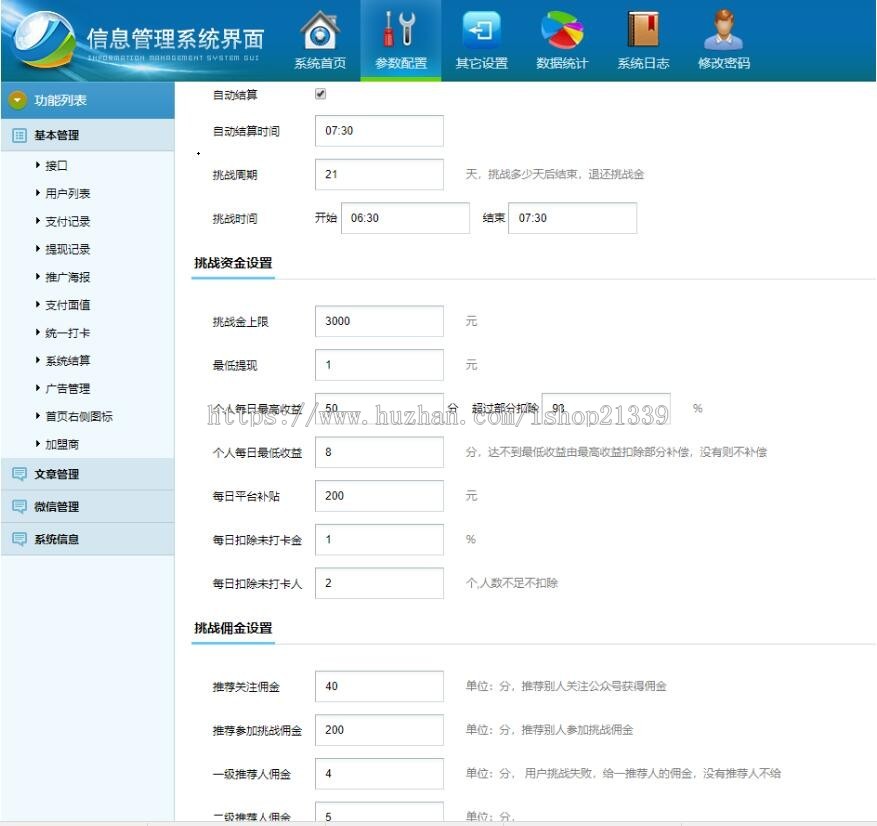Switch to the 修改密码 tab label

(724, 63)
